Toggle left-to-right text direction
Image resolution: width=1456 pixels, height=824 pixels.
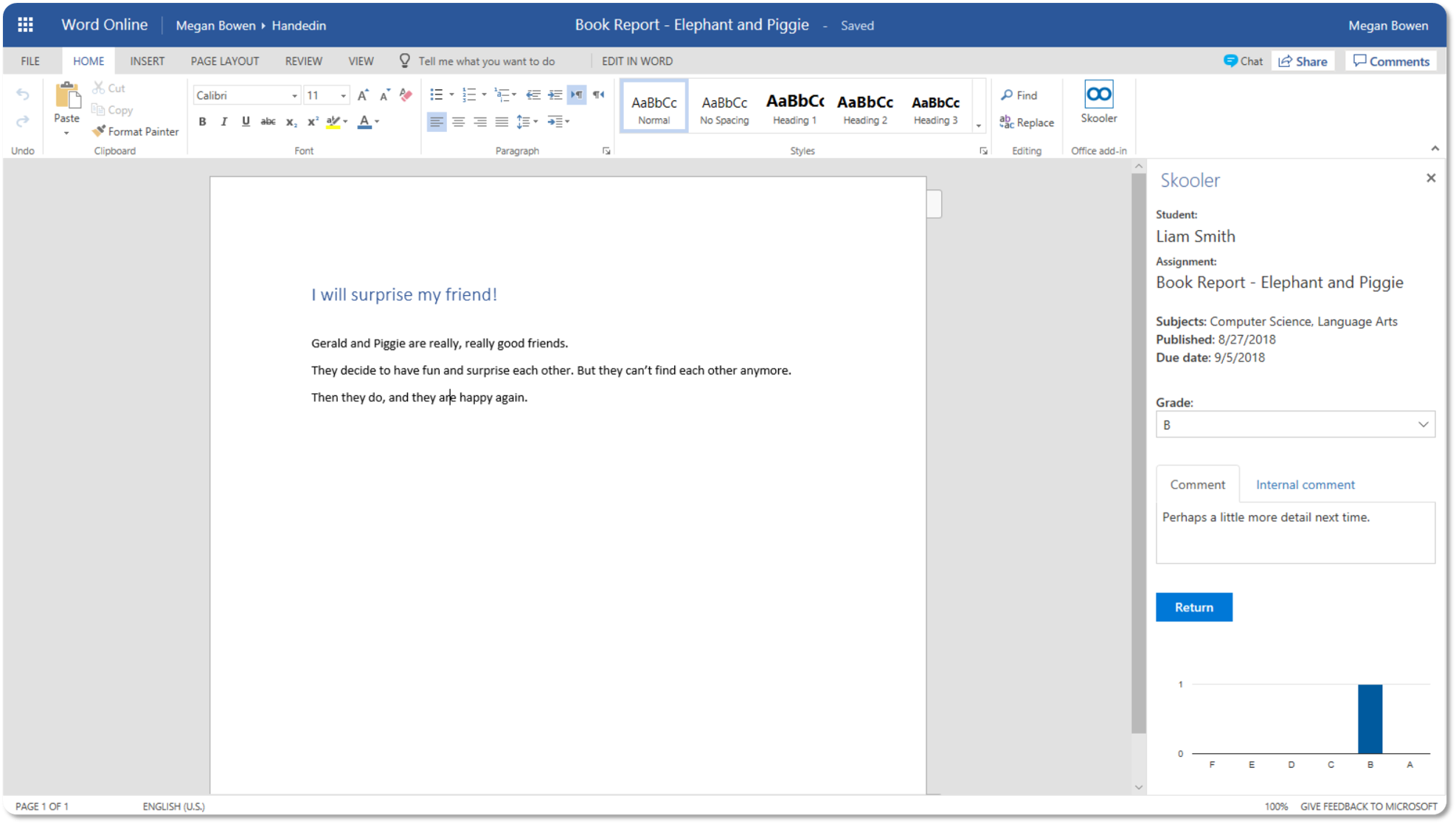tap(577, 94)
